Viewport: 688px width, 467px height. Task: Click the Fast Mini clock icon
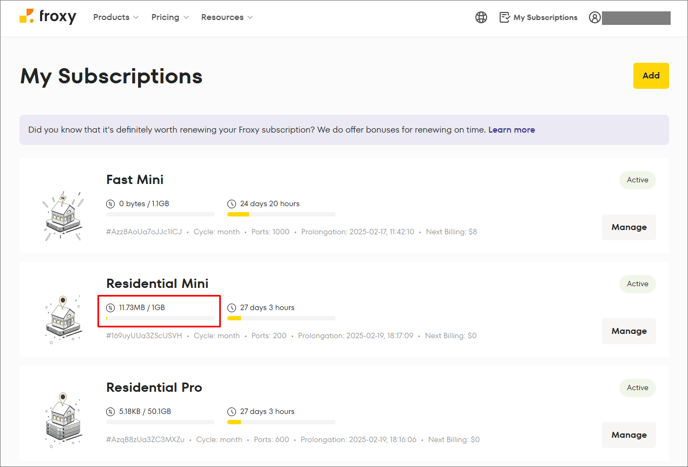tap(231, 204)
